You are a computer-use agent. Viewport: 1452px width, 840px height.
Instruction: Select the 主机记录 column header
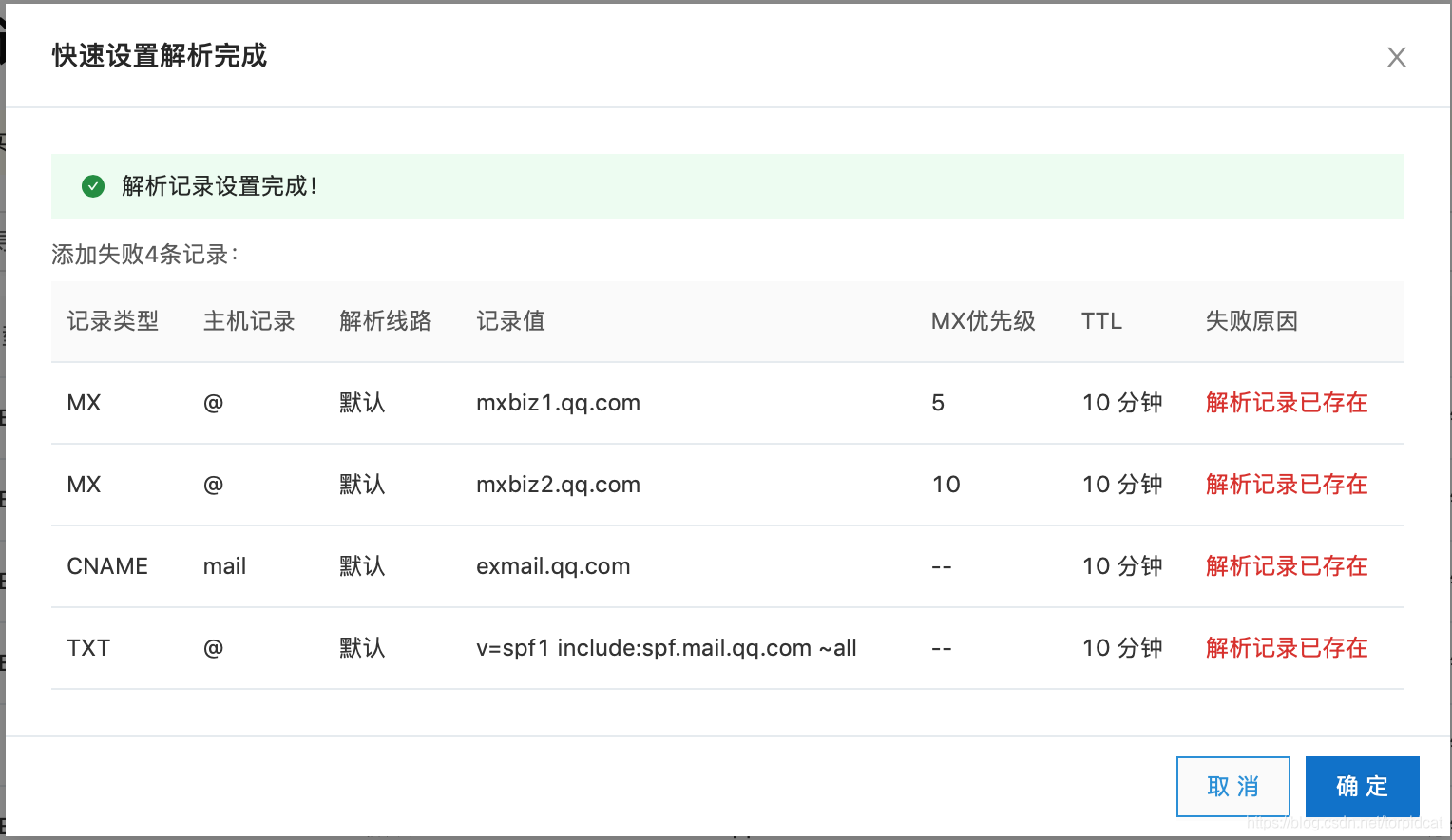click(x=249, y=321)
